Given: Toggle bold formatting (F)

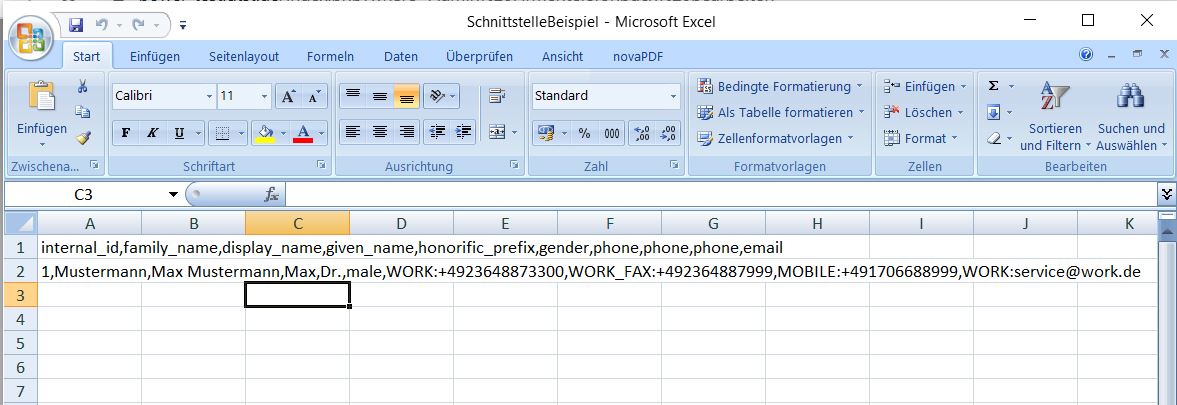Looking at the screenshot, I should [x=126, y=134].
